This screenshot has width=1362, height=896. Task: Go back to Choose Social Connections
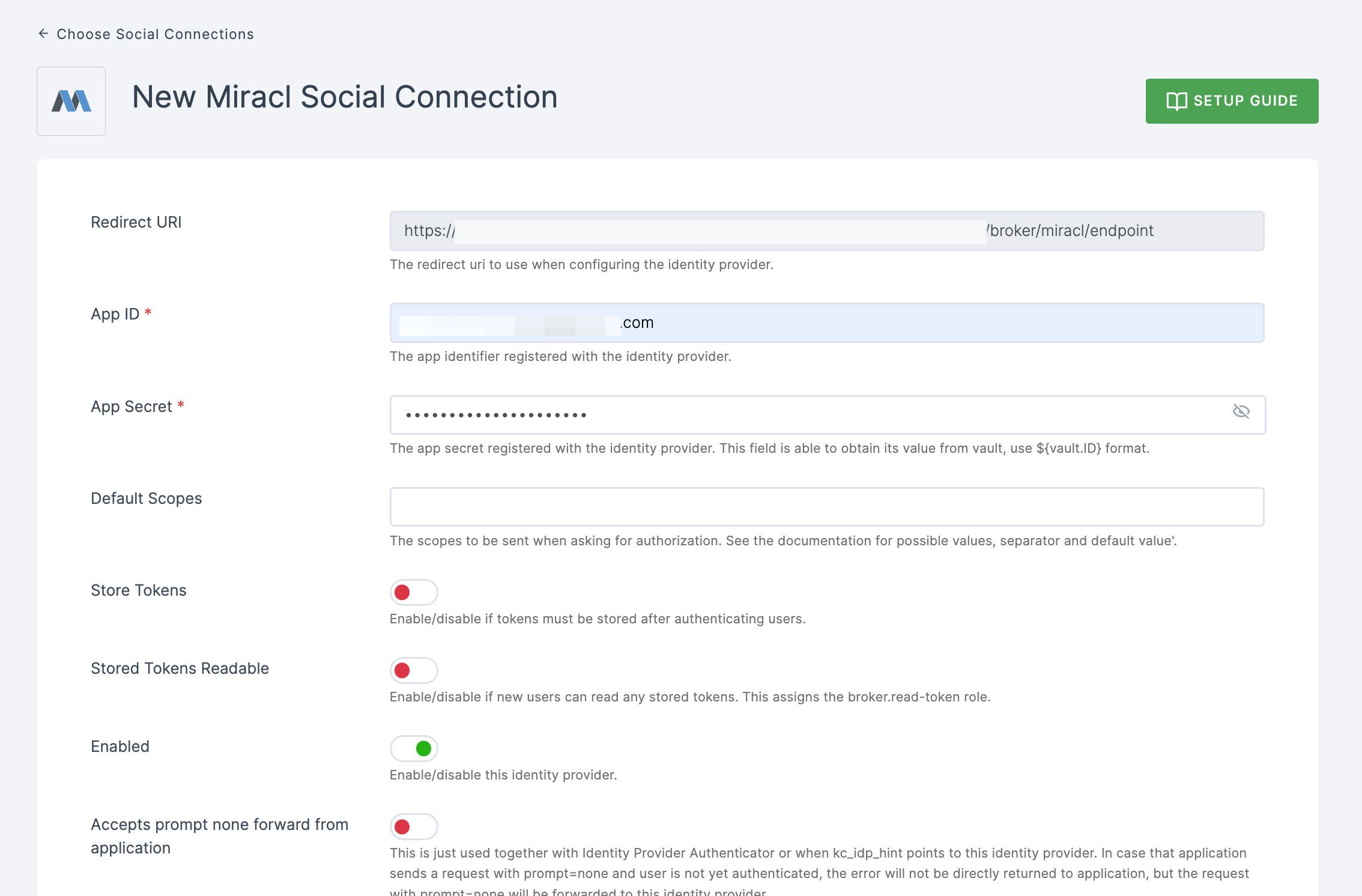146,34
